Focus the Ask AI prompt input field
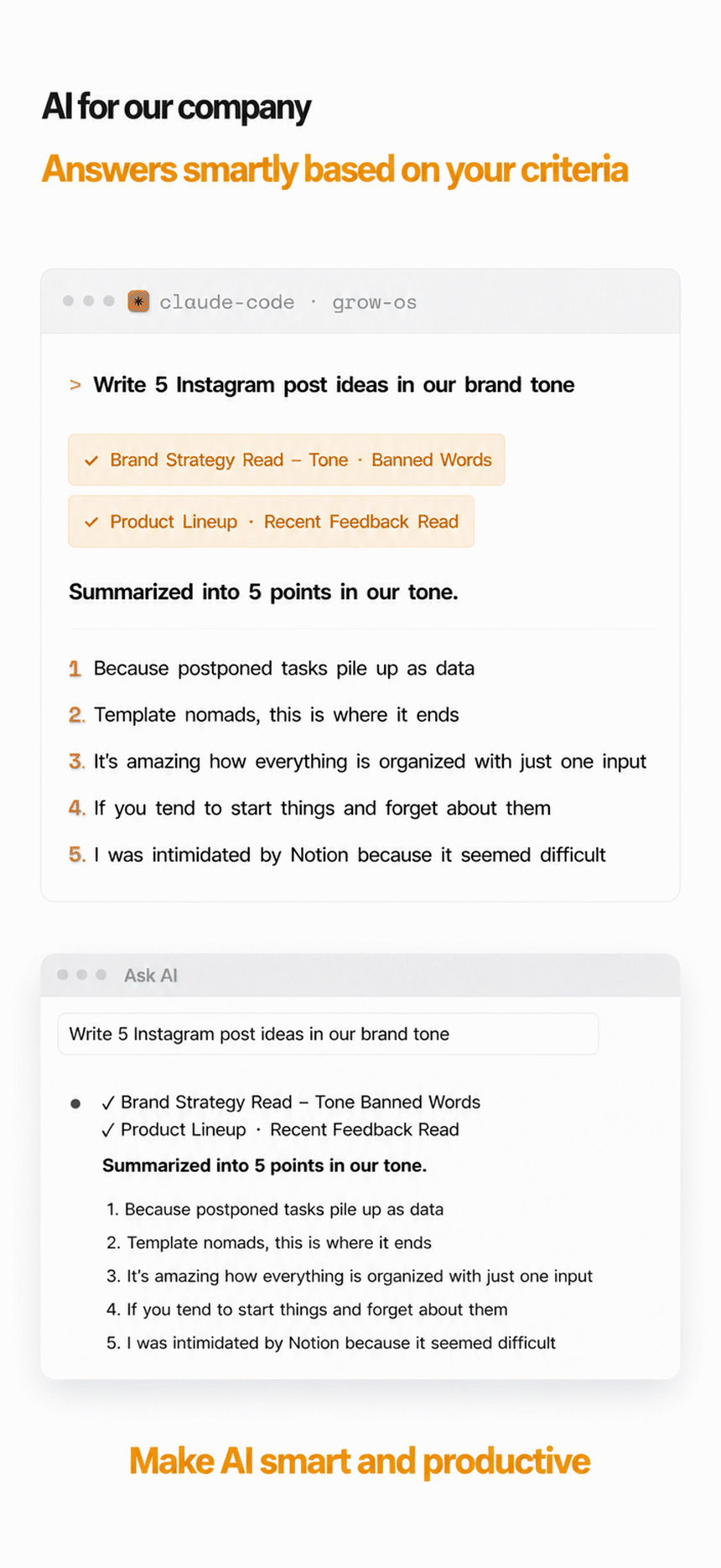This screenshot has width=721, height=1568. pos(328,1034)
